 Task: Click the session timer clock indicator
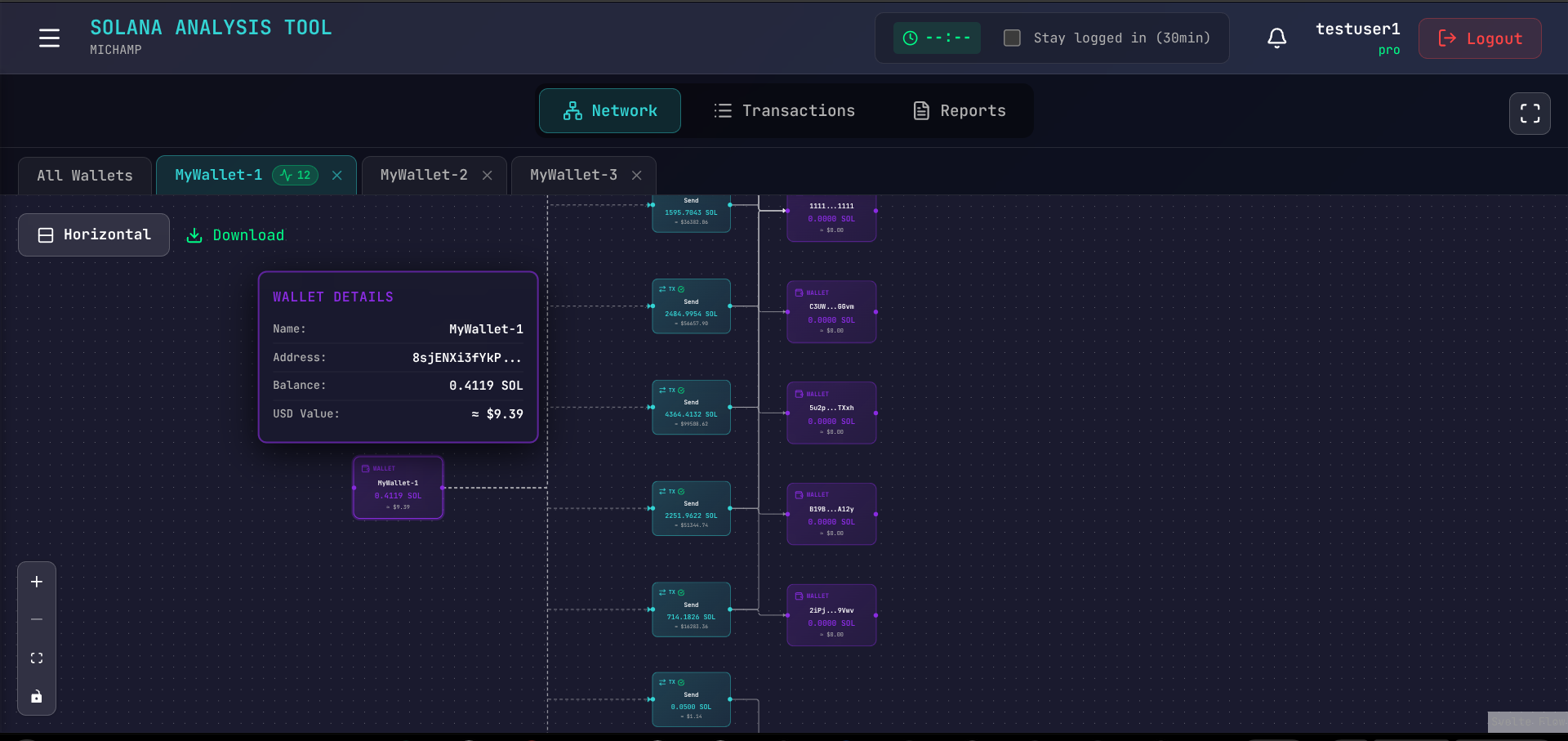(x=937, y=38)
